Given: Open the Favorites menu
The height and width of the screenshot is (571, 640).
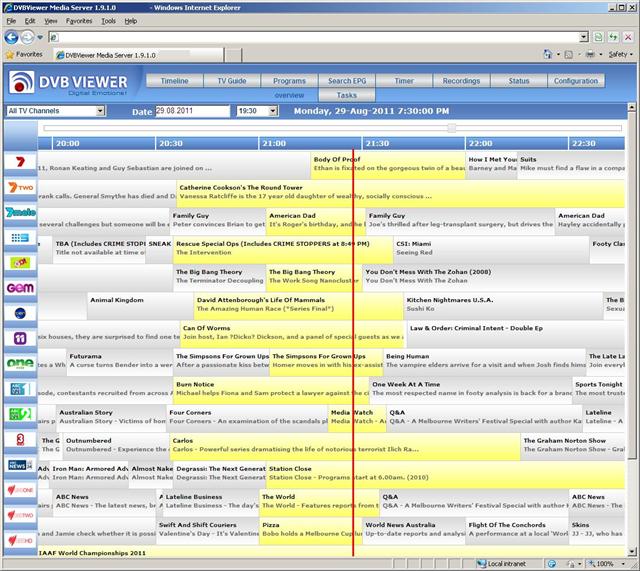Looking at the screenshot, I should pyautogui.click(x=79, y=21).
